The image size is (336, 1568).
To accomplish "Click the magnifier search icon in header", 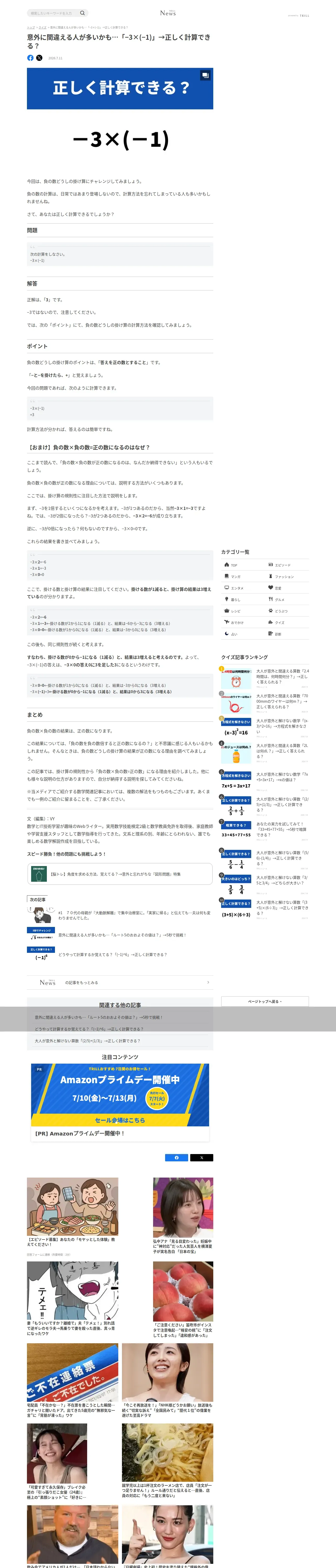I will [x=82, y=13].
